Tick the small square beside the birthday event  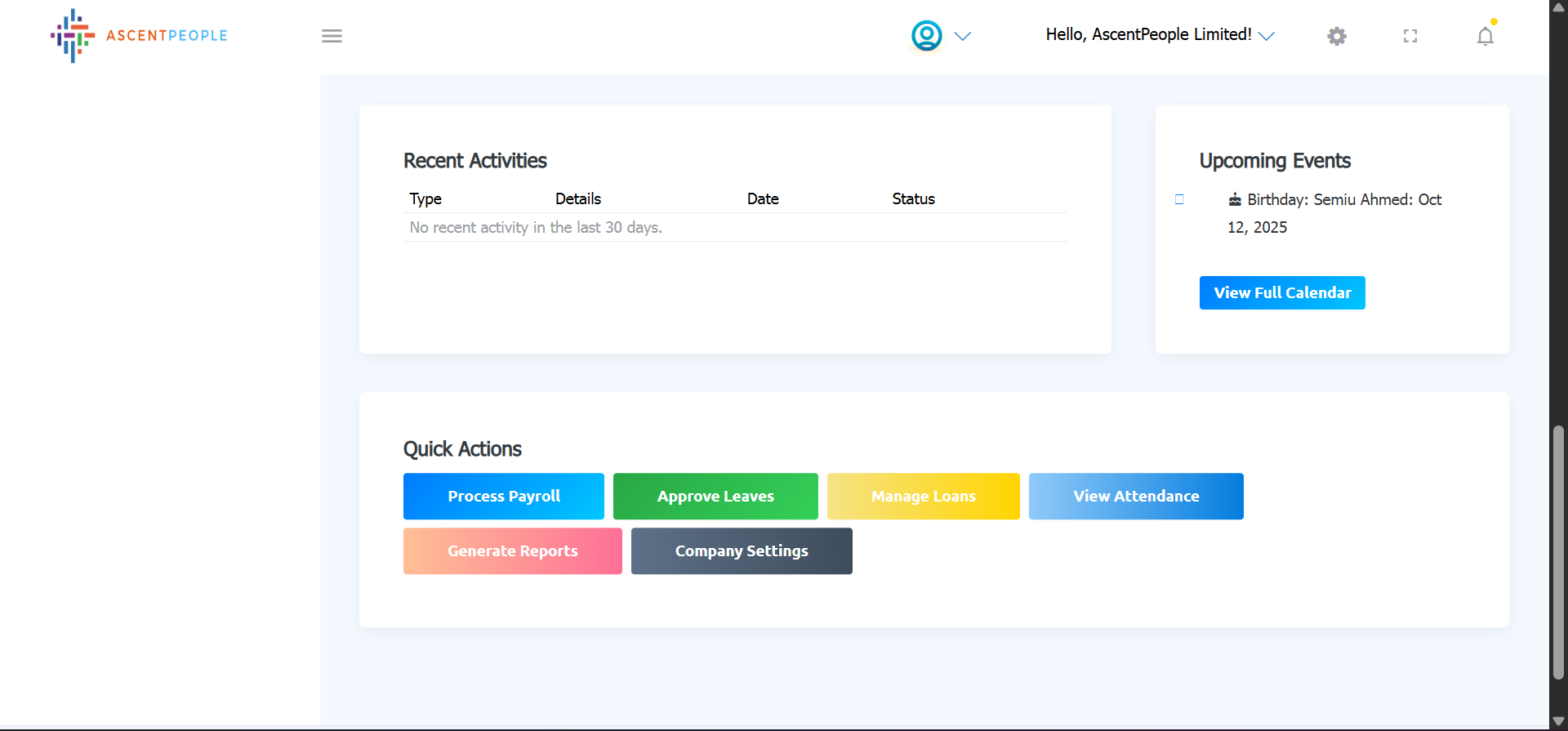coord(1179,199)
